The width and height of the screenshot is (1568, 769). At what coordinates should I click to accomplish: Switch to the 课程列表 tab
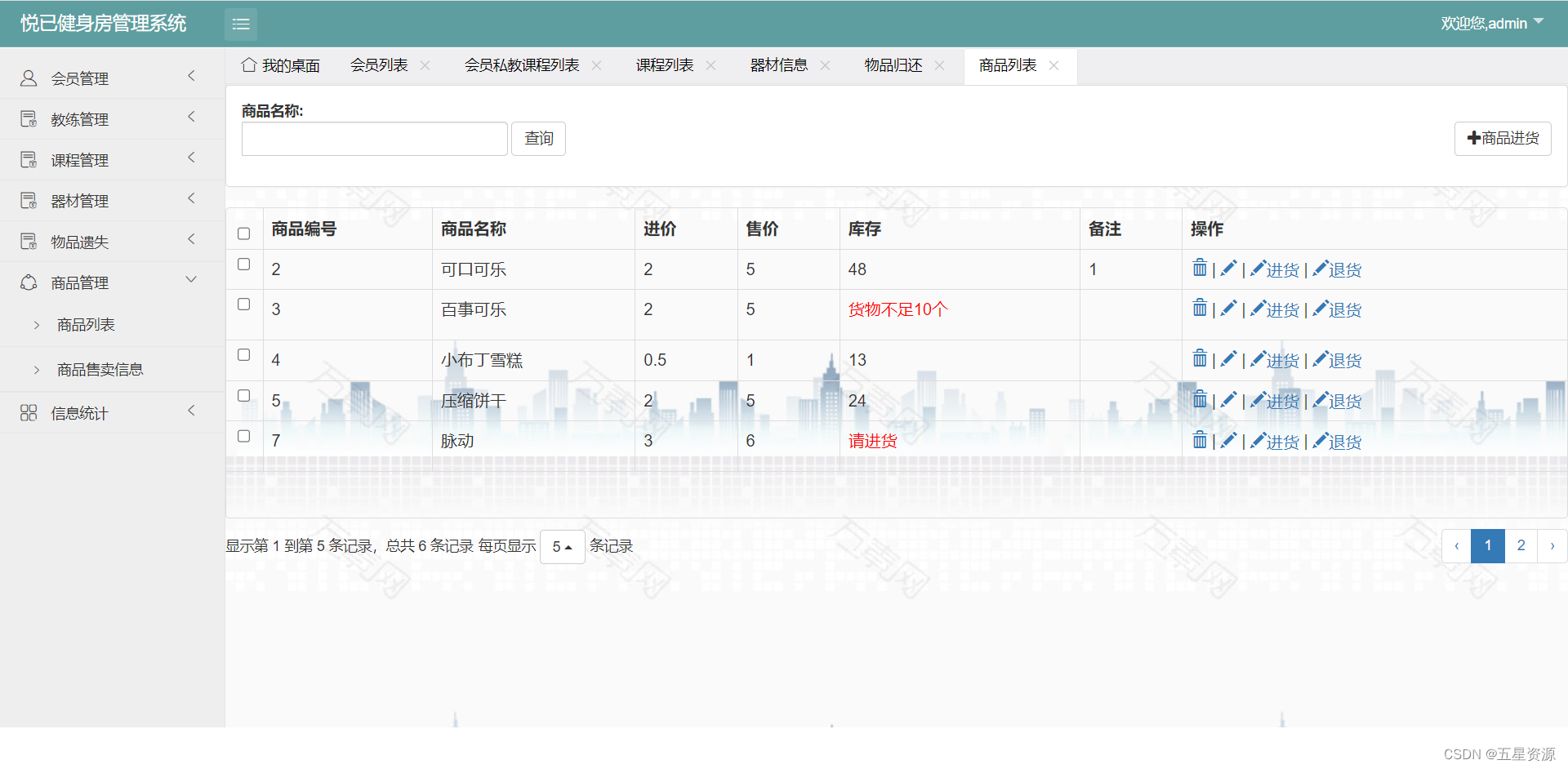[665, 65]
